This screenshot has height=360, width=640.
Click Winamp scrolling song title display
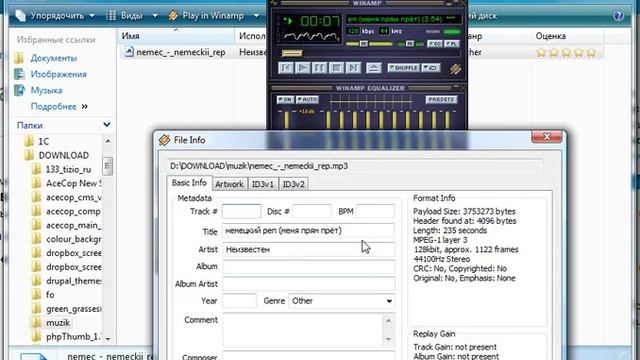pos(402,19)
